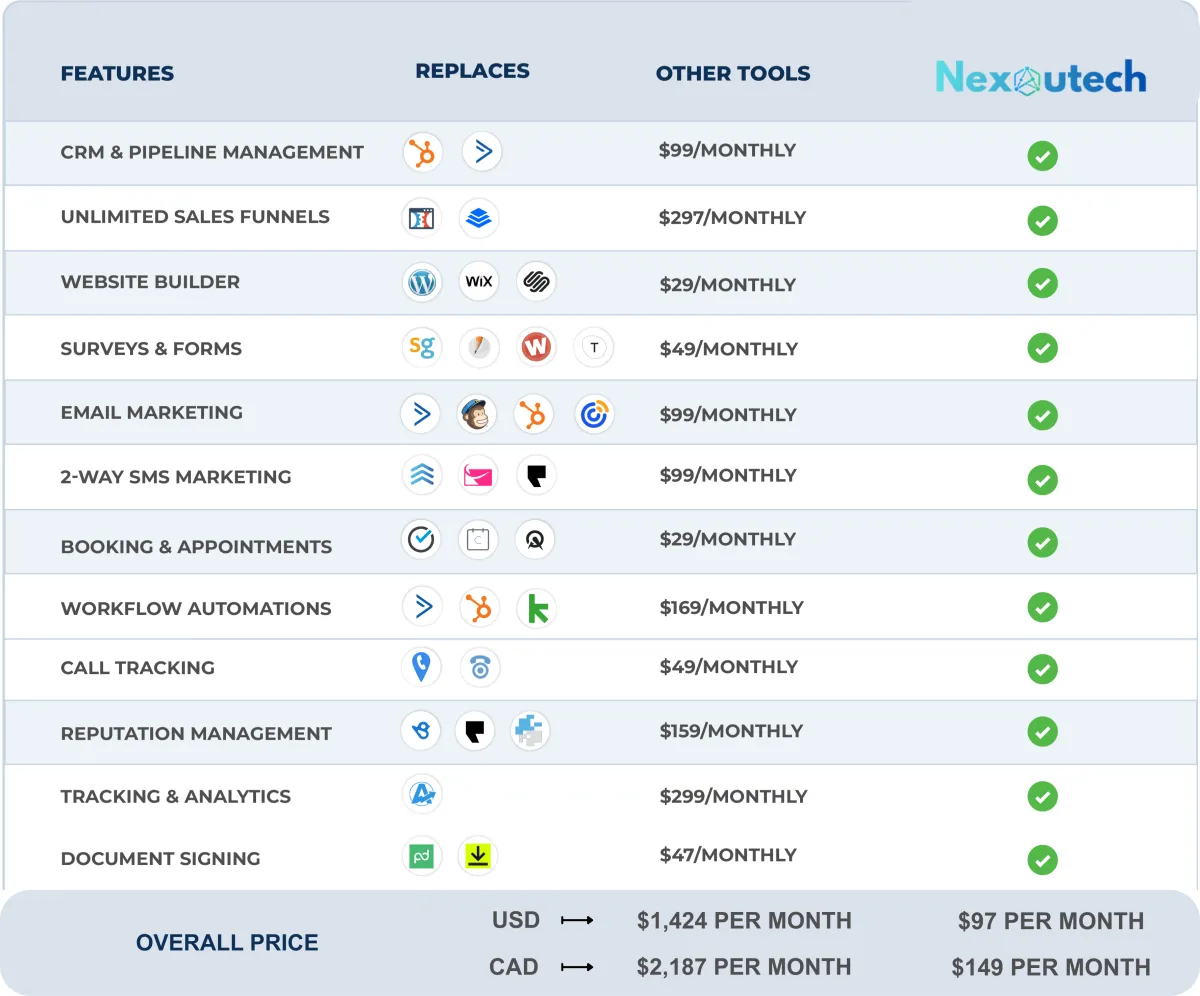Screen dimensions: 1200x996
Task: Click the Squarespace icon
Action: tap(537, 282)
